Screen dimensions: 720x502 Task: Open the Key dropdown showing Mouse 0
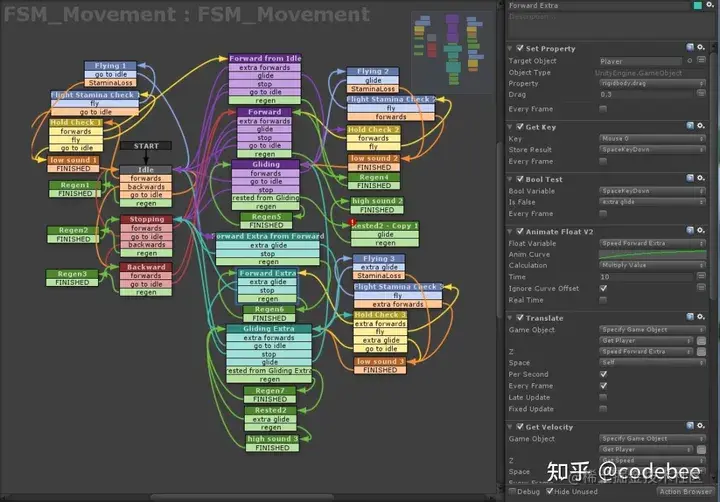coord(652,138)
